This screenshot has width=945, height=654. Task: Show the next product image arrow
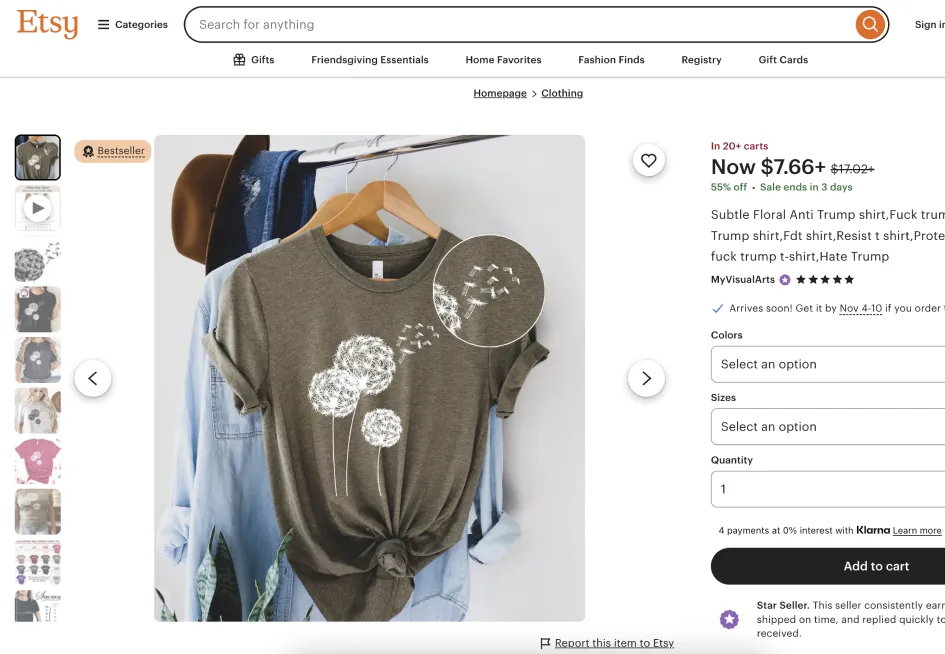(646, 378)
